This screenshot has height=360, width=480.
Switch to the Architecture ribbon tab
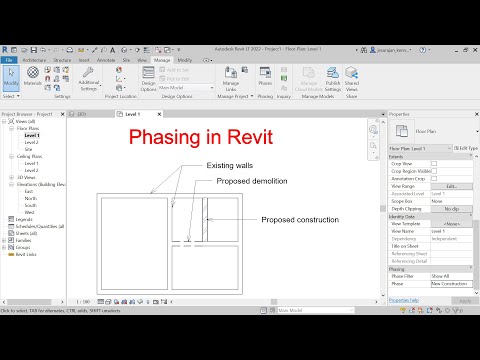[x=34, y=60]
